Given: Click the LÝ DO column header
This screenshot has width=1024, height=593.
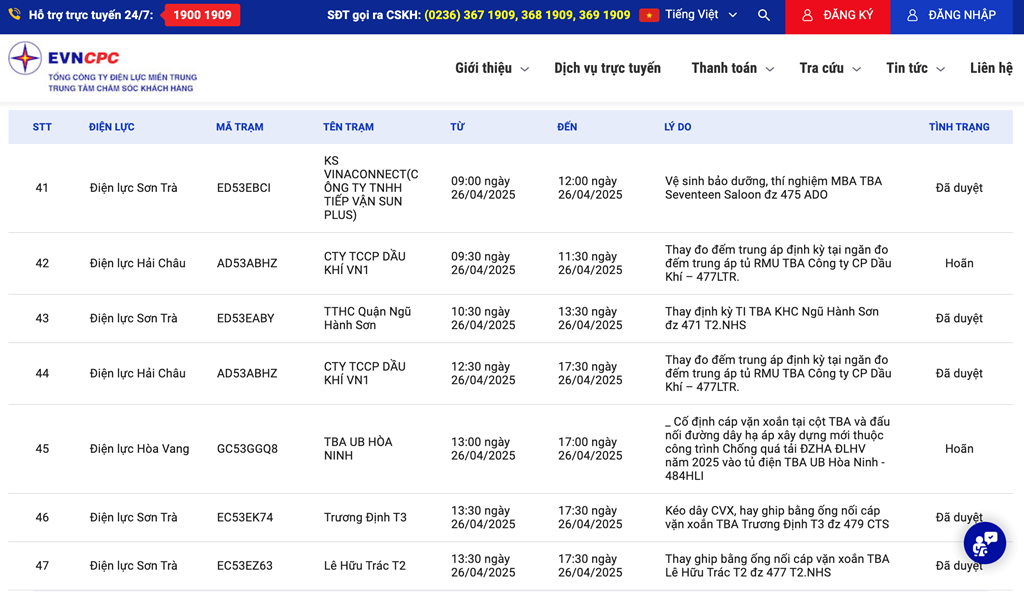Looking at the screenshot, I should [x=678, y=127].
